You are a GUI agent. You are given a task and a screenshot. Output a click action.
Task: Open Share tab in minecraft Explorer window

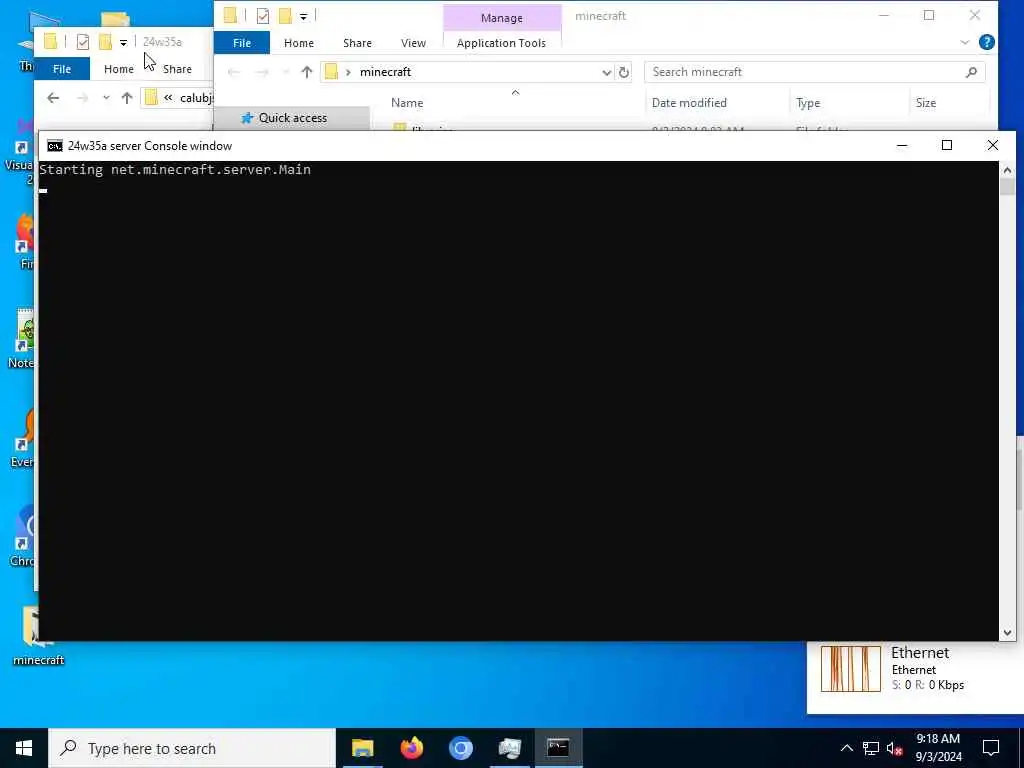(357, 43)
